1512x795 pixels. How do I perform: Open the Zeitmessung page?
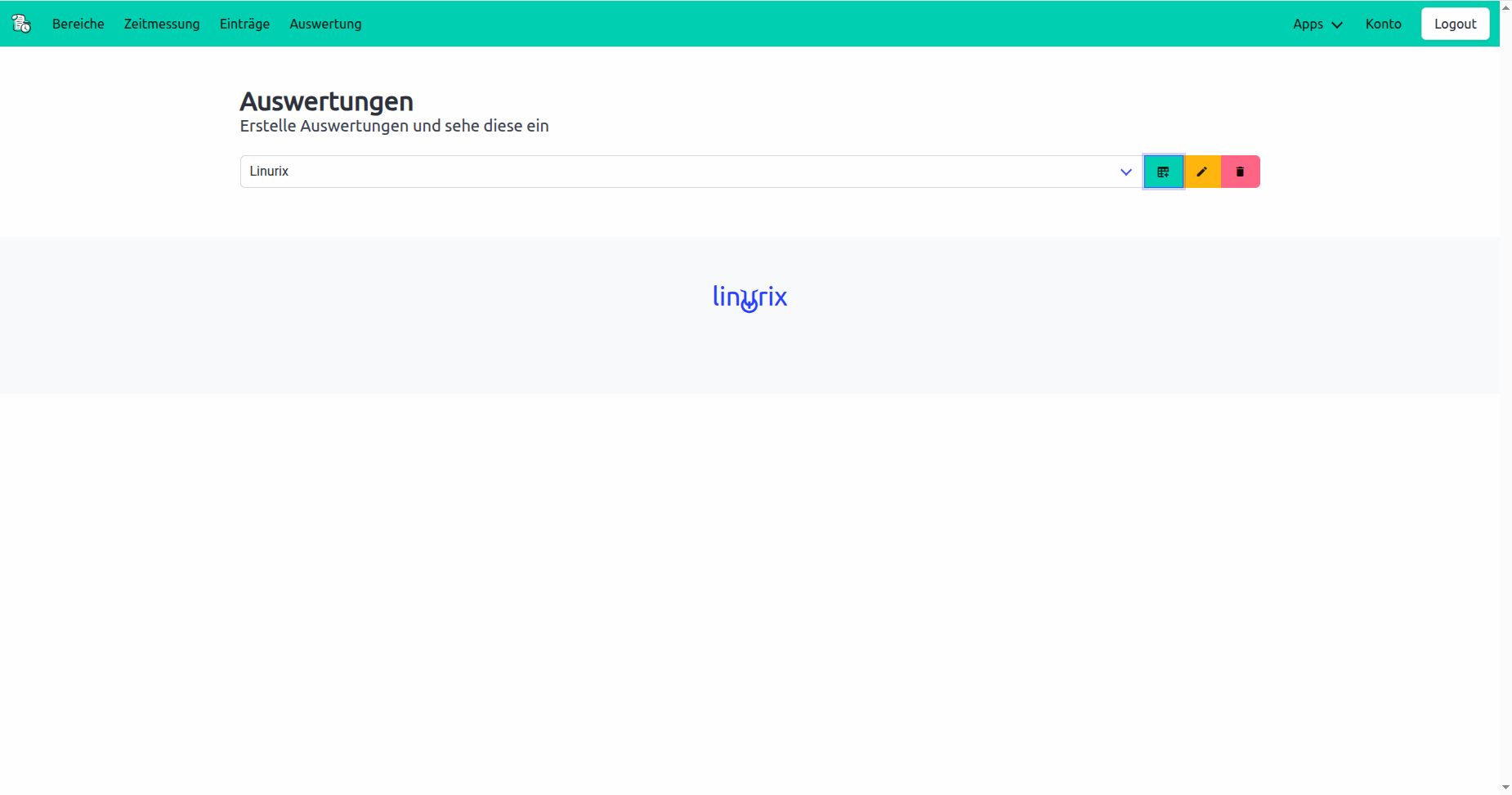[162, 24]
